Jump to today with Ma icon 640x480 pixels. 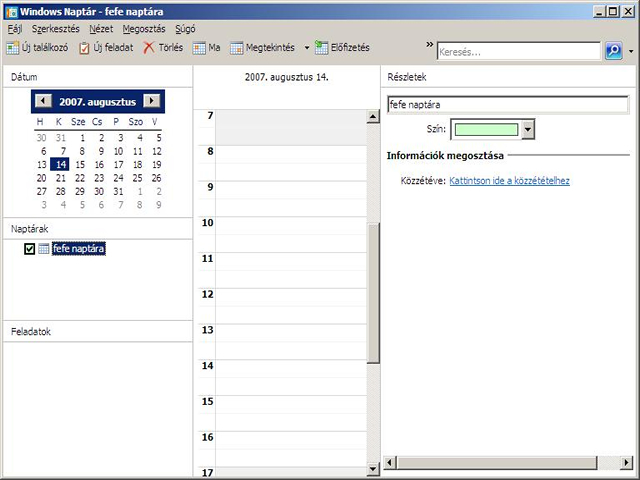199,48
